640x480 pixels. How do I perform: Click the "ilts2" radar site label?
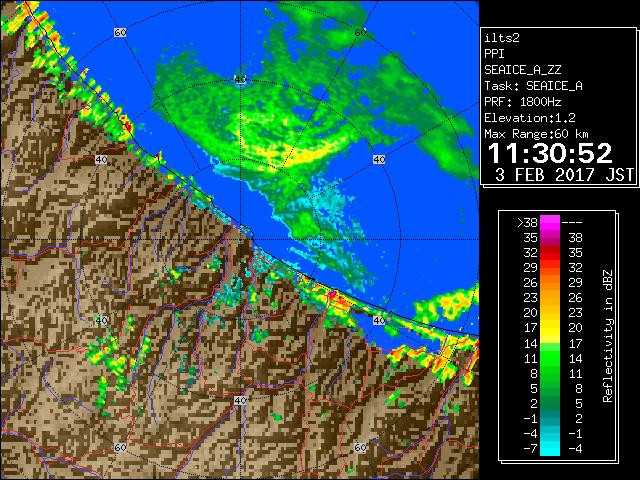tap(502, 38)
